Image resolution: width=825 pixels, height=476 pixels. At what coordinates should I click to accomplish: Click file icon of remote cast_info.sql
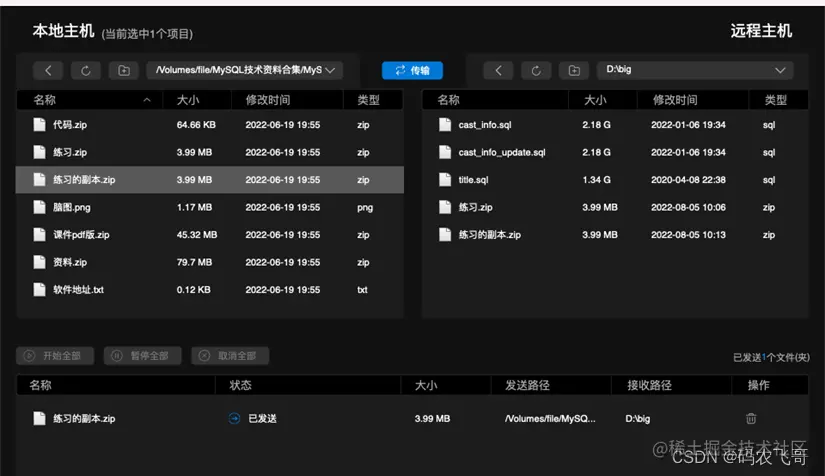click(445, 125)
